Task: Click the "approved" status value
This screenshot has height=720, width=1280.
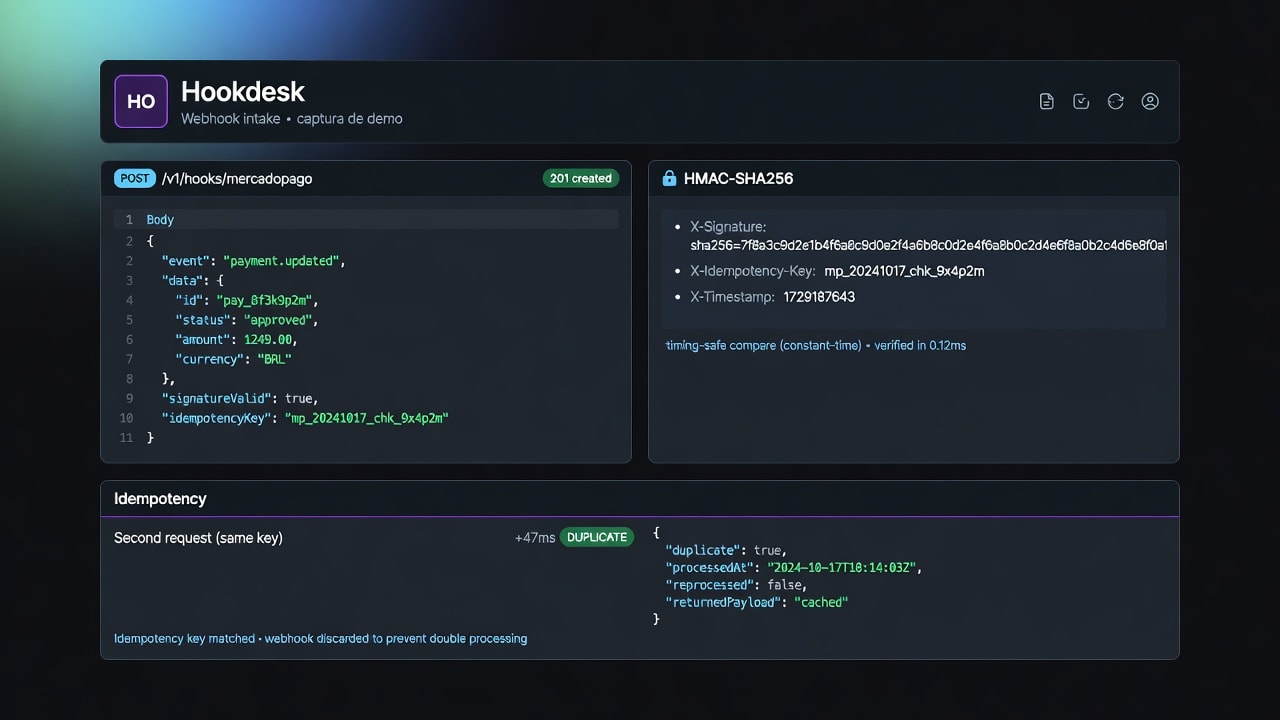Action: 276,320
